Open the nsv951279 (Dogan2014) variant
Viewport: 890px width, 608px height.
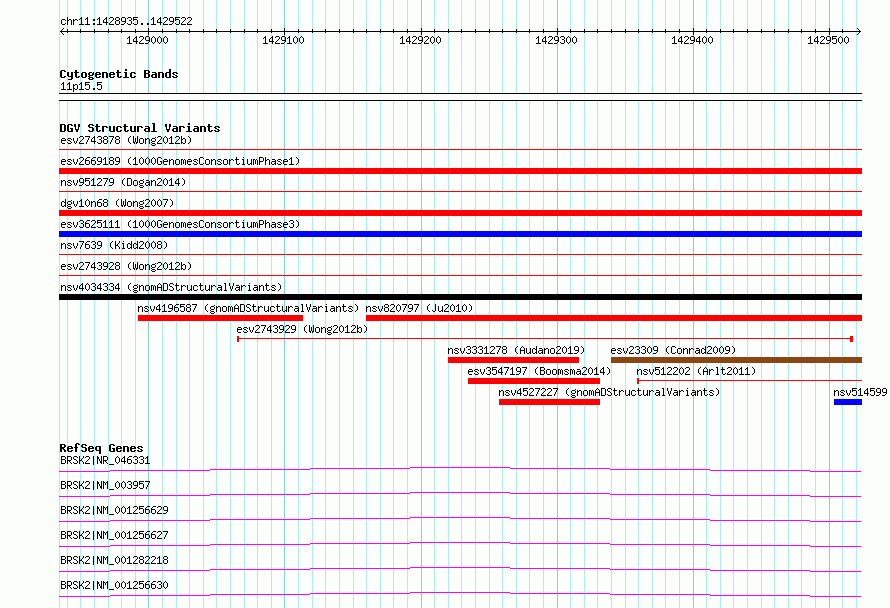(123, 182)
